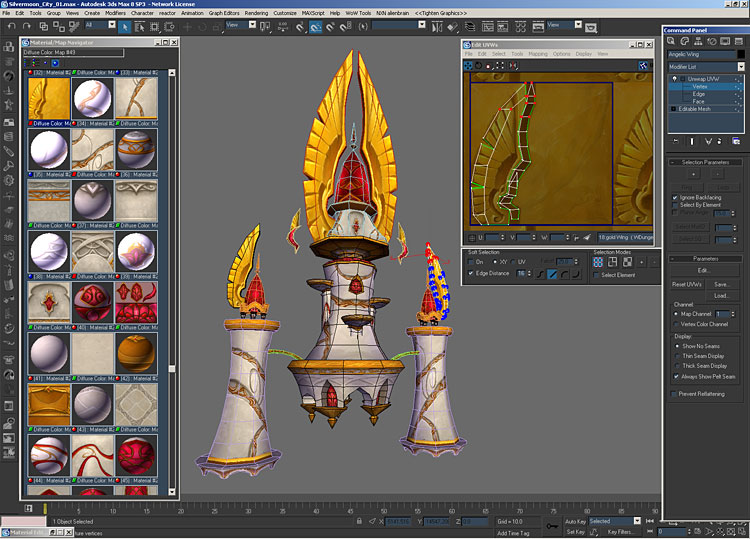This screenshot has width=750, height=539.
Task: Click the Load... button in Parameters
Action: pyautogui.click(x=720, y=295)
